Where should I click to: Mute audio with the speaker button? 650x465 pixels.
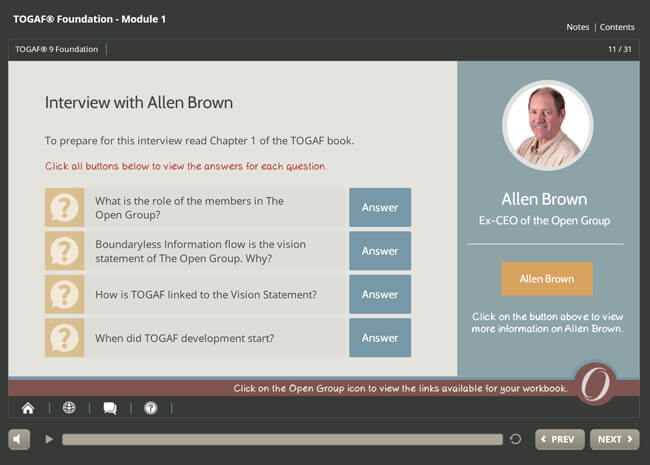click(x=19, y=439)
